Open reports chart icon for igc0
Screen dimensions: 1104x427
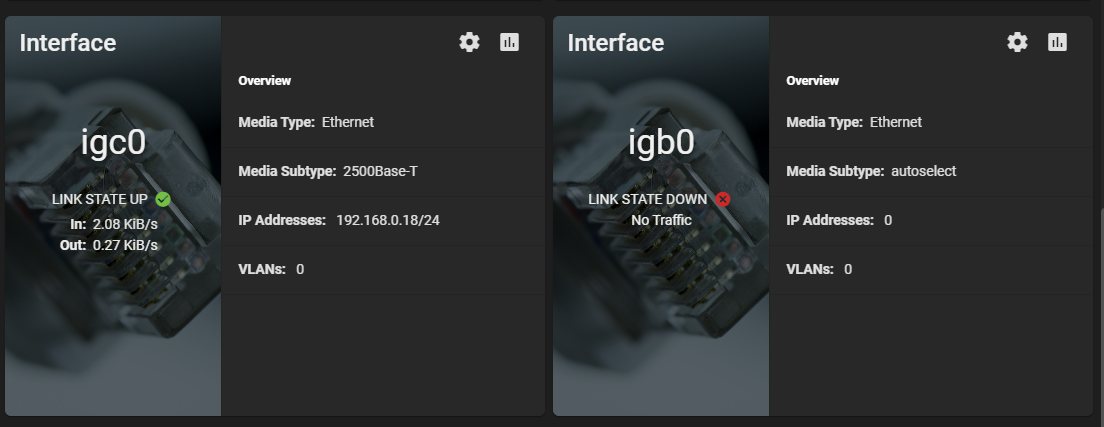click(x=509, y=42)
